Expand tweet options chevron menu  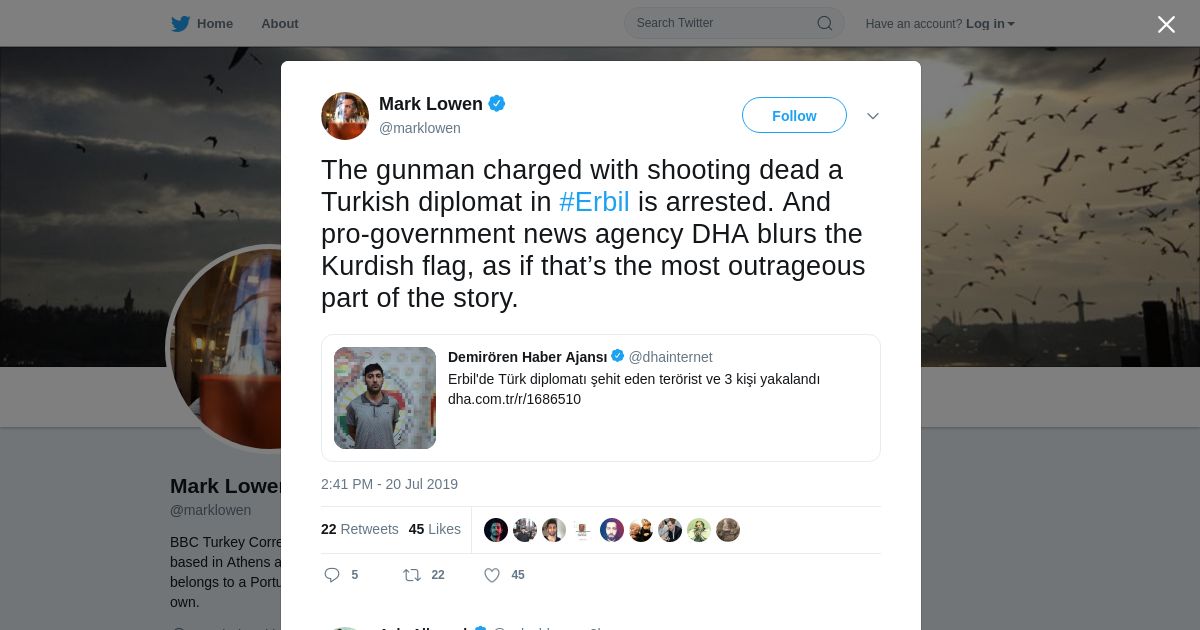click(x=873, y=116)
